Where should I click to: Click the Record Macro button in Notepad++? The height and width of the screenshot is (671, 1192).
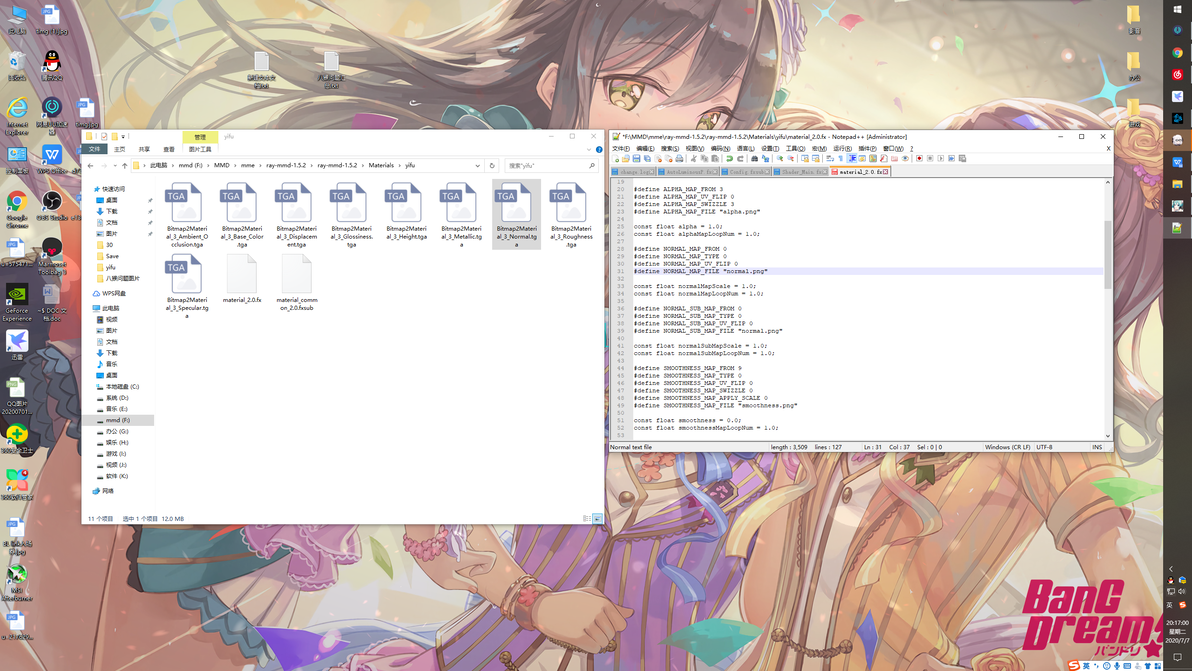point(919,158)
